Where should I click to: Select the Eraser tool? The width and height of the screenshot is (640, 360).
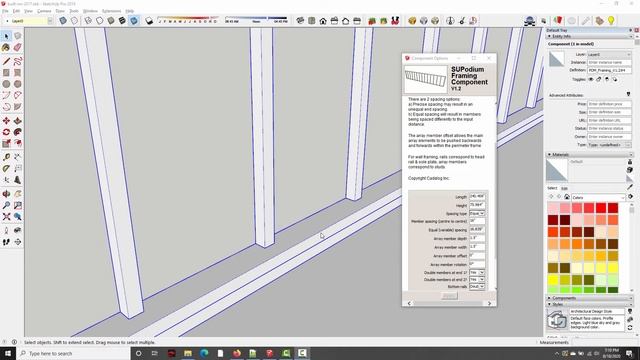tap(18, 48)
